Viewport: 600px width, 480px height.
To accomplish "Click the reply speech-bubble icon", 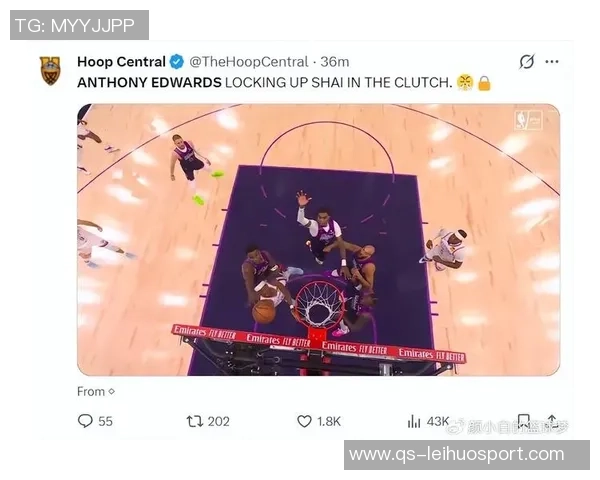I will pyautogui.click(x=85, y=421).
